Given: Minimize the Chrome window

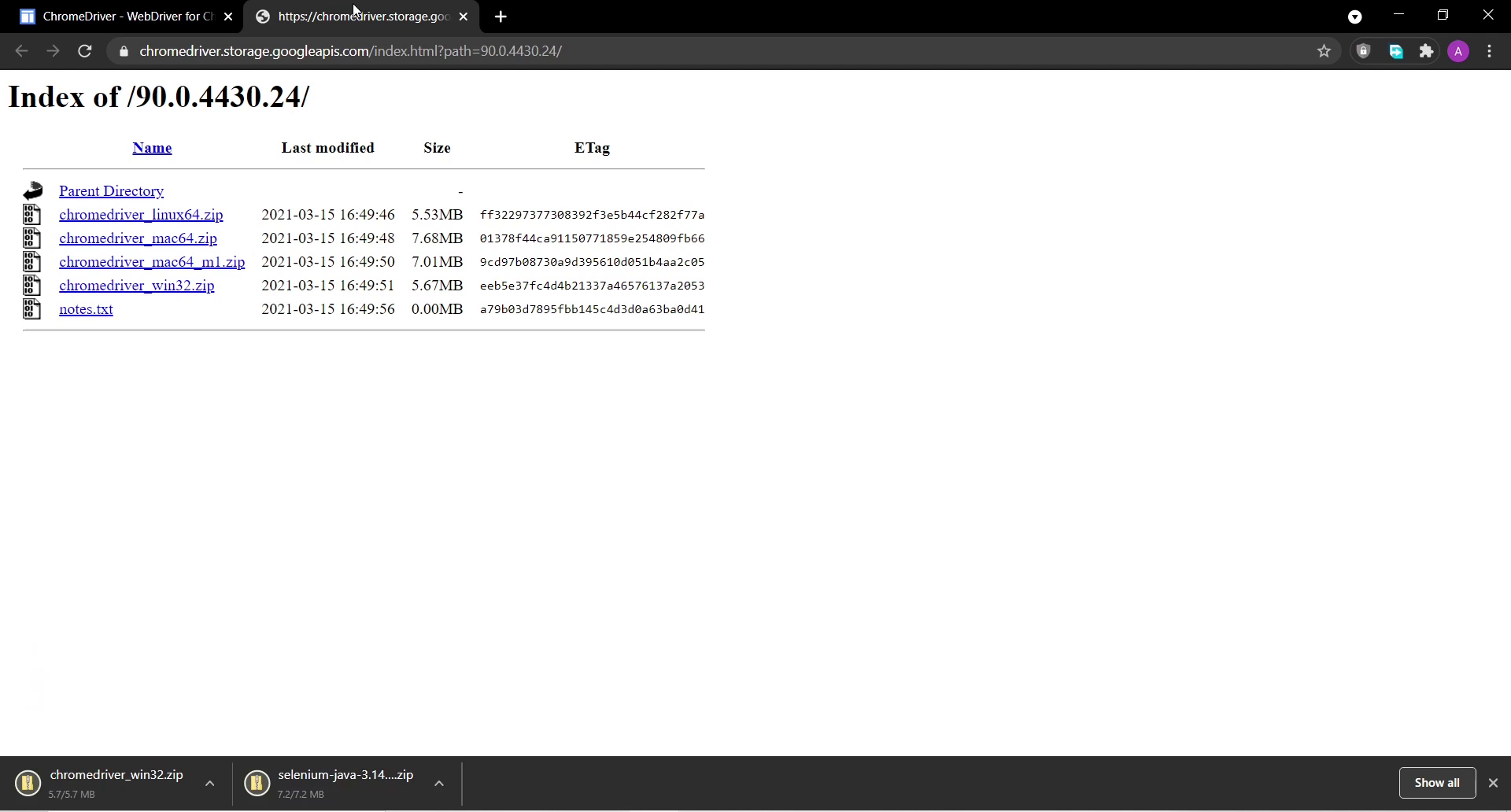Looking at the screenshot, I should coord(1398,15).
